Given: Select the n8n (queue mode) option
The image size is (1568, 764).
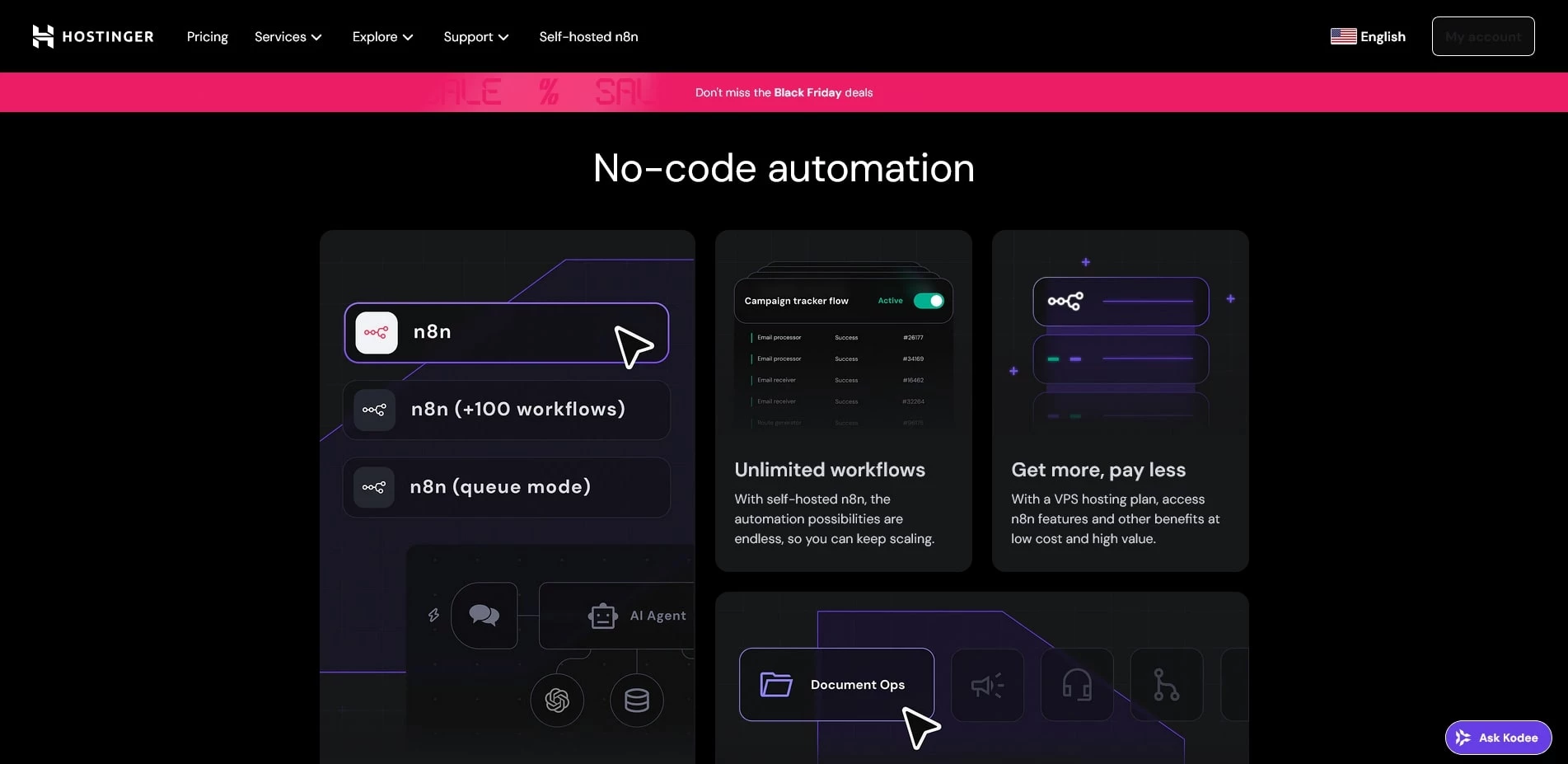Looking at the screenshot, I should click(x=506, y=487).
